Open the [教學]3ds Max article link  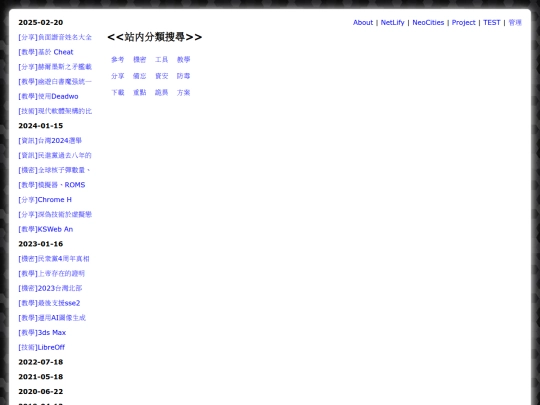(x=42, y=333)
